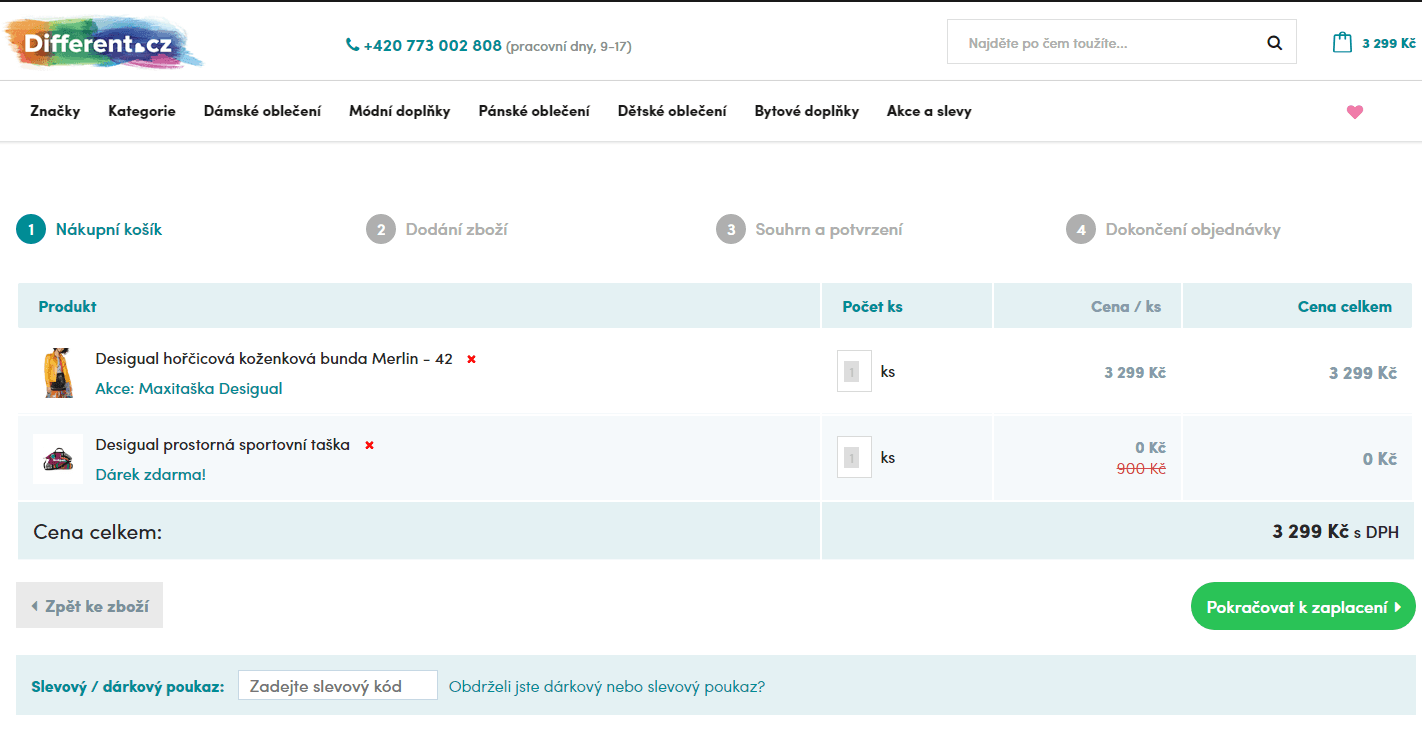This screenshot has height=752, width=1422.
Task: Click the 0 Kč total for the sports bag
Action: click(x=1380, y=459)
